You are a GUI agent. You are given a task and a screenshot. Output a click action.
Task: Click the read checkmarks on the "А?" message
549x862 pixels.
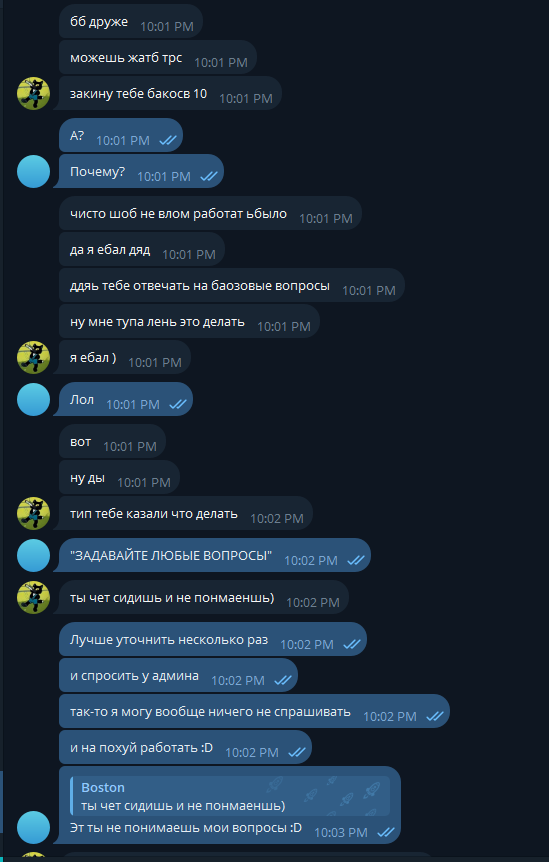click(x=168, y=141)
